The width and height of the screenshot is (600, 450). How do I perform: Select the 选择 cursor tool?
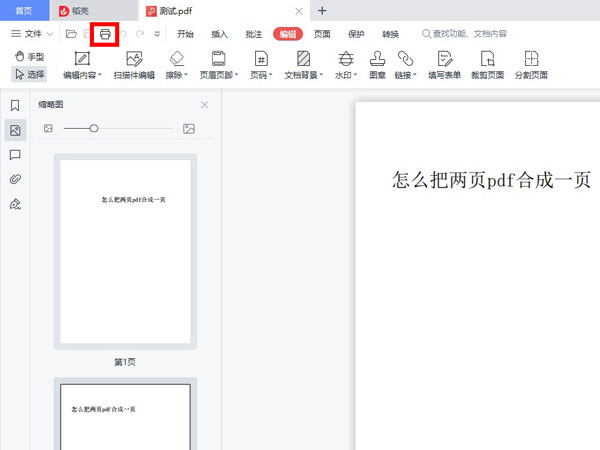pyautogui.click(x=29, y=74)
